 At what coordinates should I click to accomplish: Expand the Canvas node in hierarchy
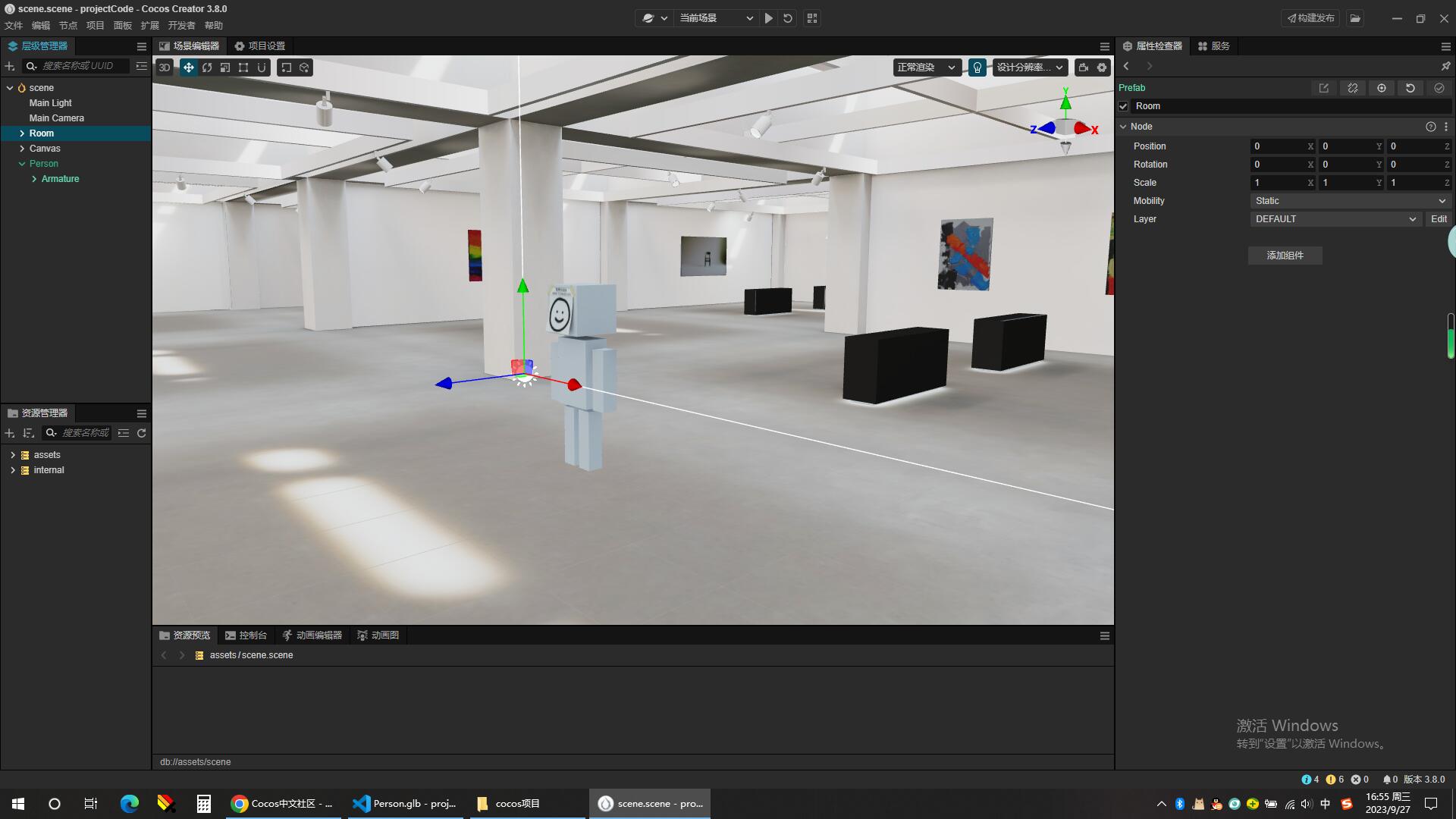(x=22, y=149)
